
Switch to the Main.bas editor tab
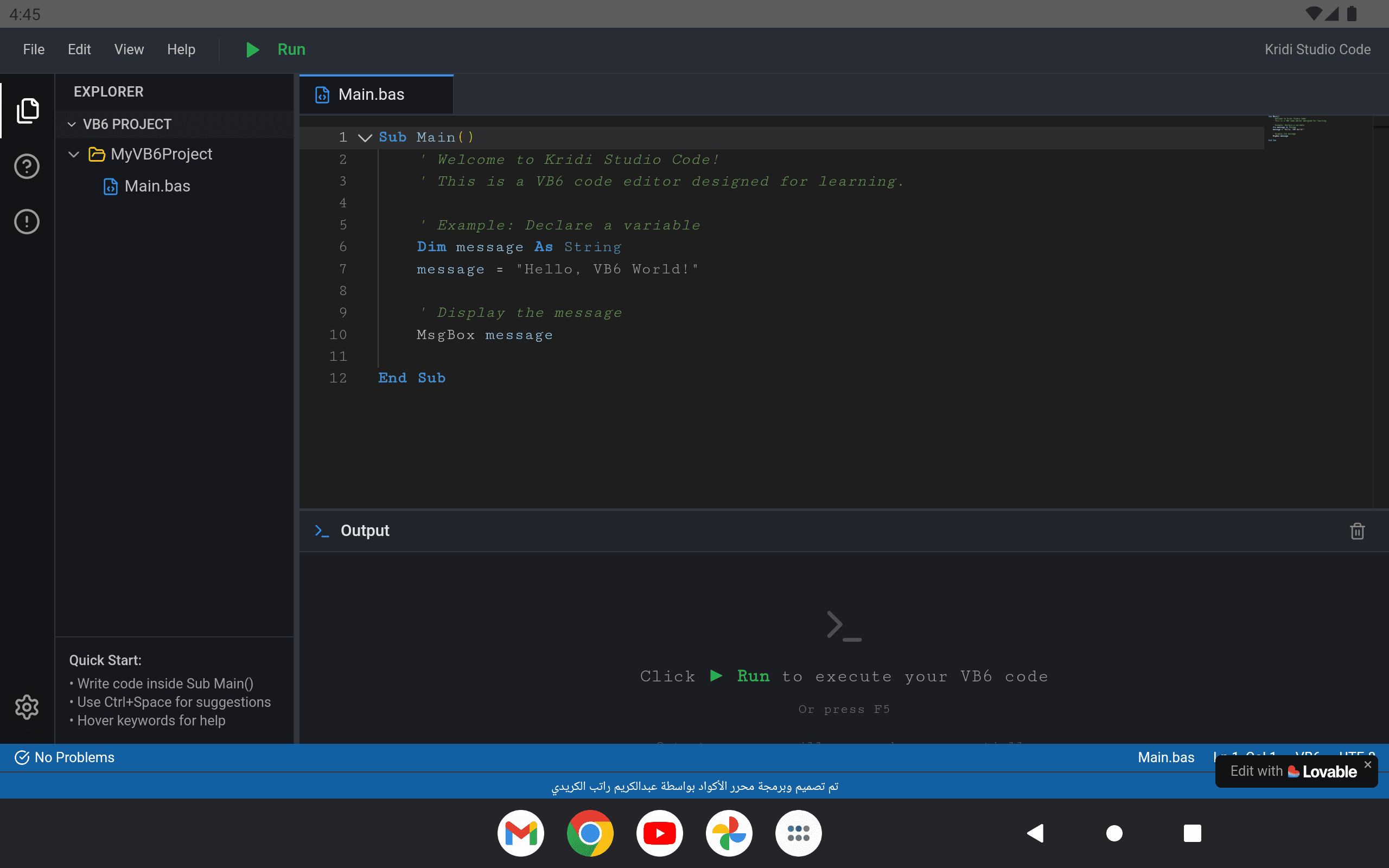[371, 95]
